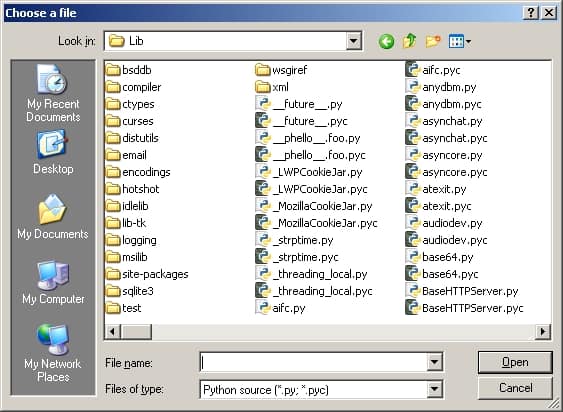Select the logging folder

131,240
